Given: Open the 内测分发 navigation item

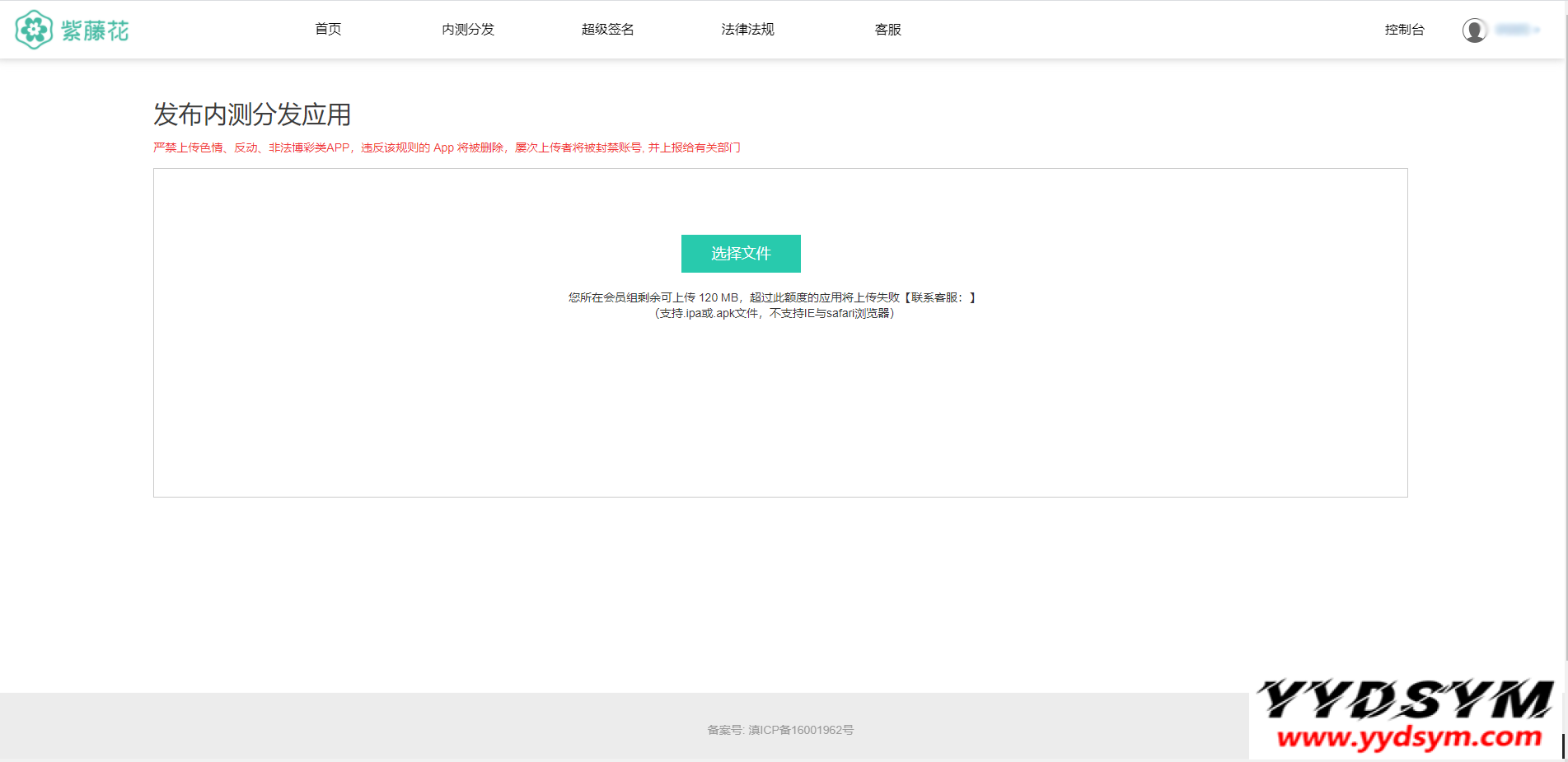Looking at the screenshot, I should click(x=468, y=30).
